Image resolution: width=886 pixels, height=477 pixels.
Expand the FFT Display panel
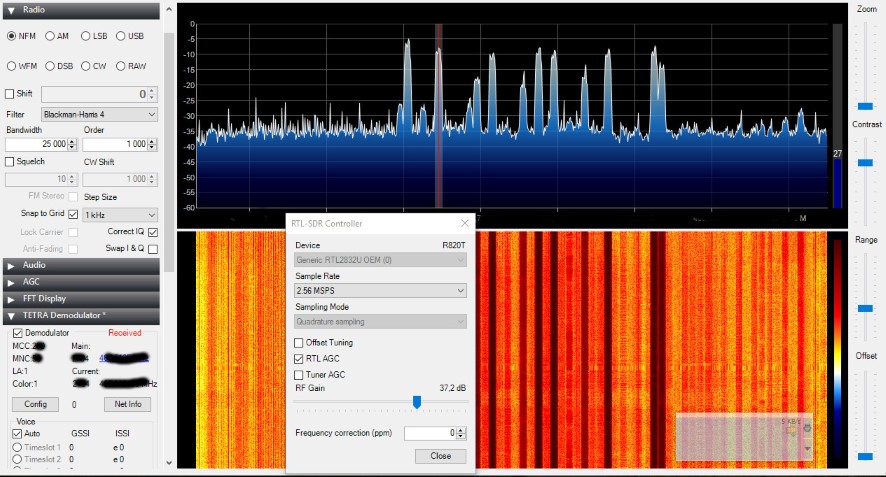point(10,298)
